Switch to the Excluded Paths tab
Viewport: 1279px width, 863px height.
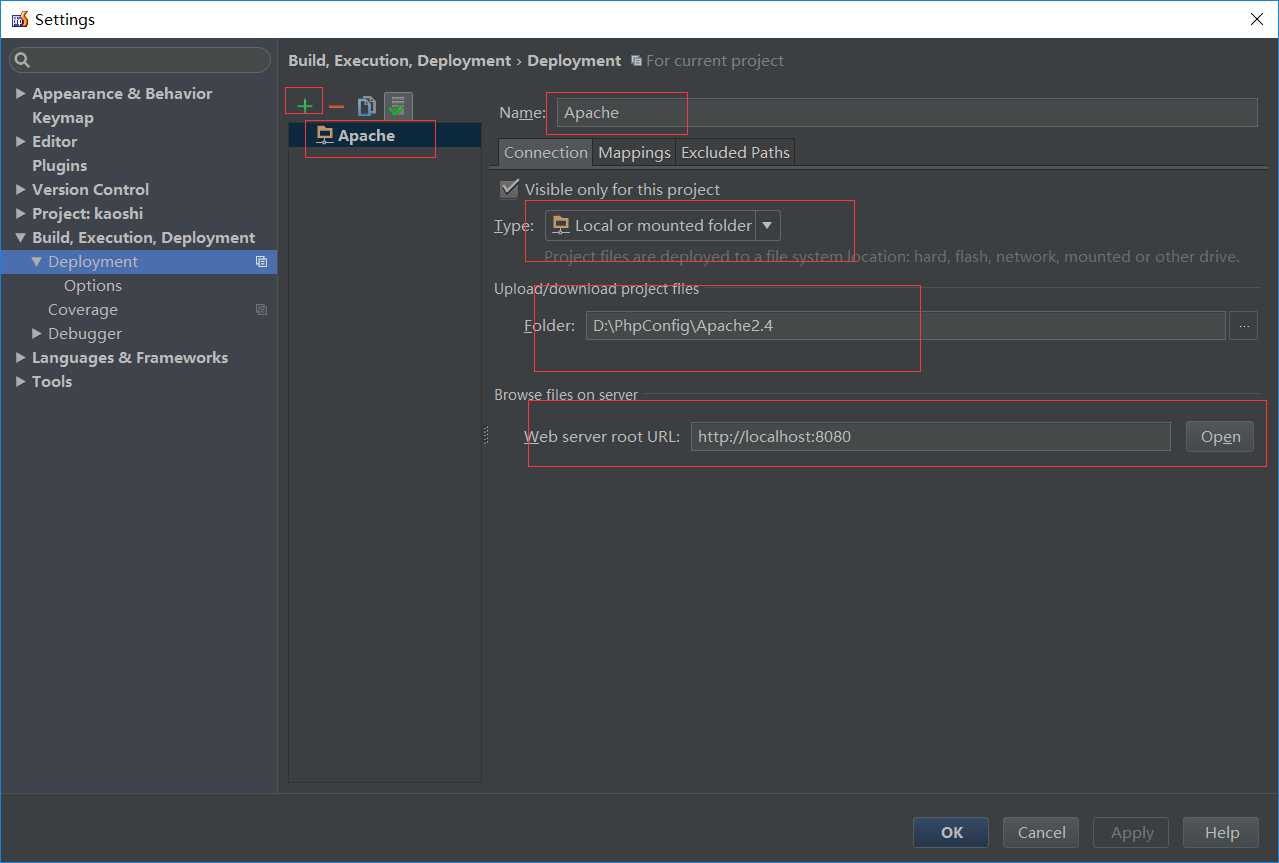pos(735,152)
